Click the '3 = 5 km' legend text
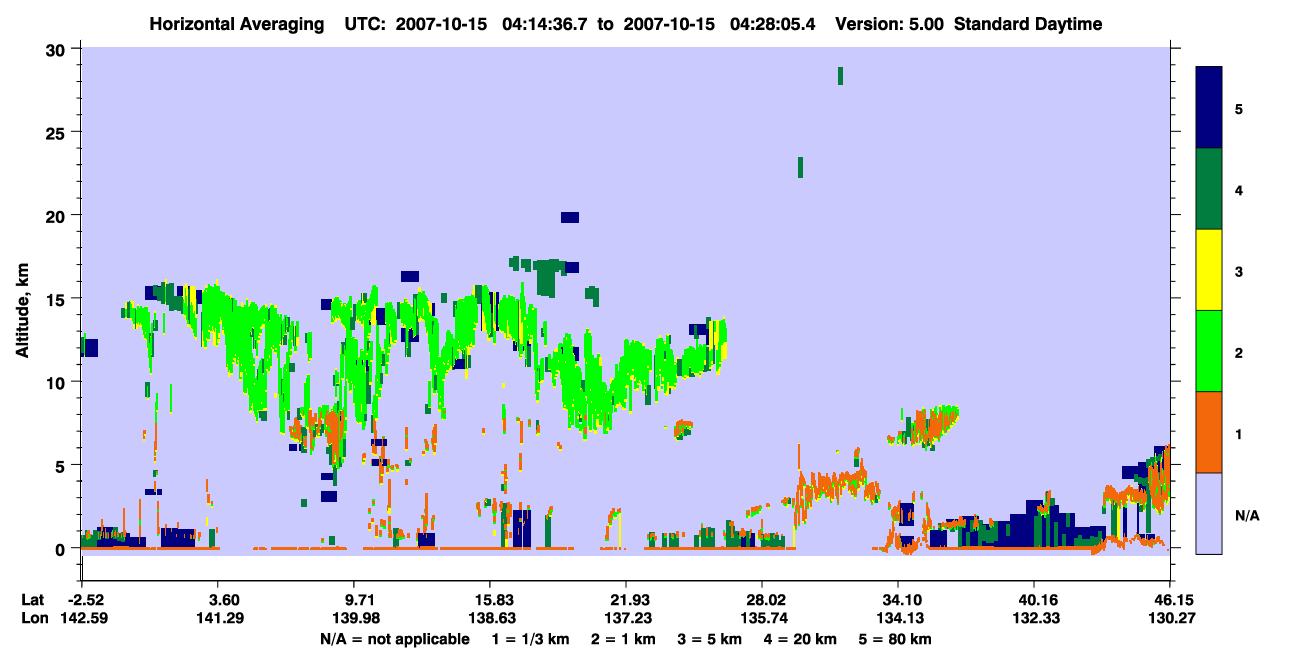Screen dimensions: 1300x667 (711, 638)
